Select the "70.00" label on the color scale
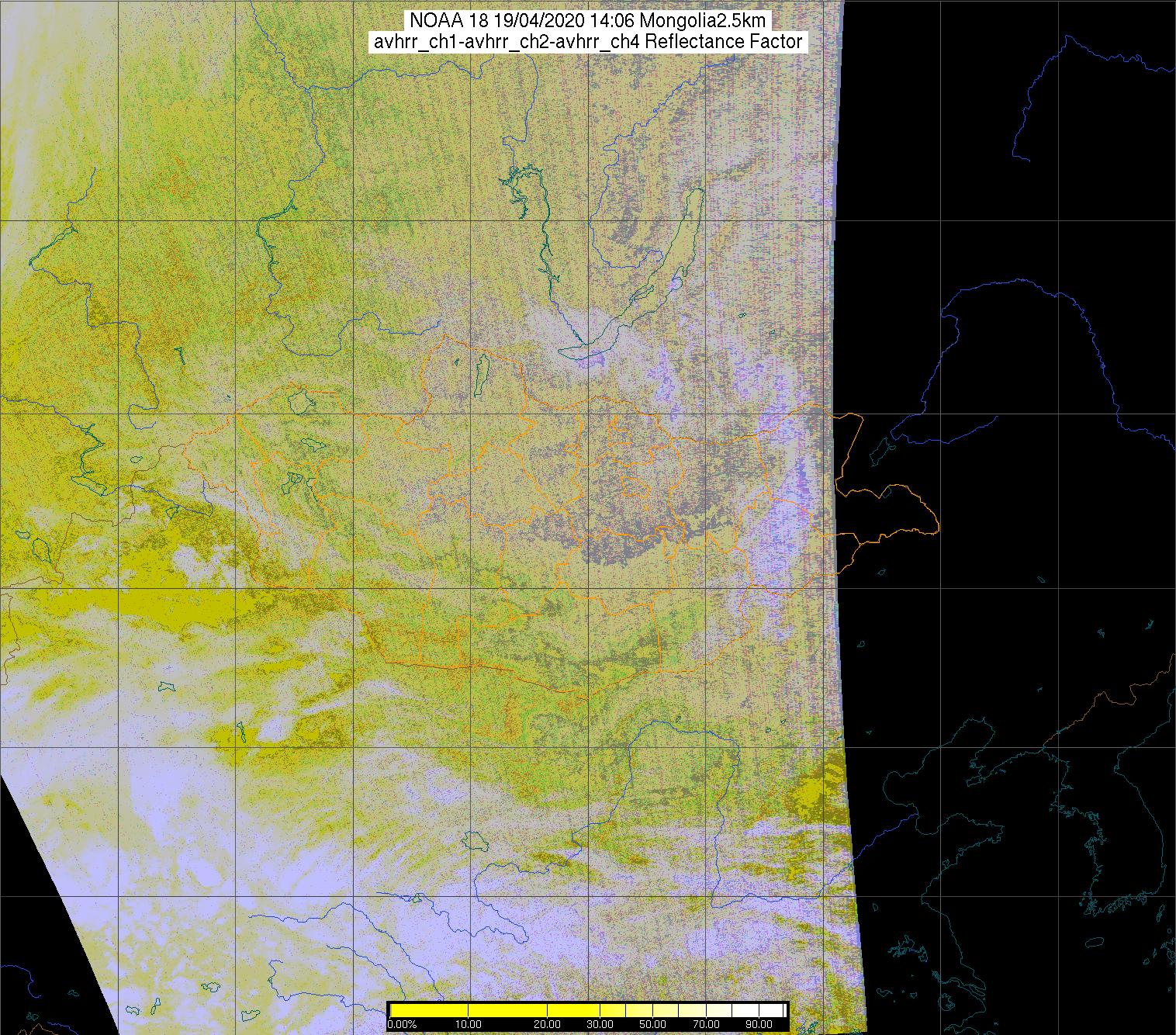Viewport: 1176px width, 1035px height. pos(707,1024)
